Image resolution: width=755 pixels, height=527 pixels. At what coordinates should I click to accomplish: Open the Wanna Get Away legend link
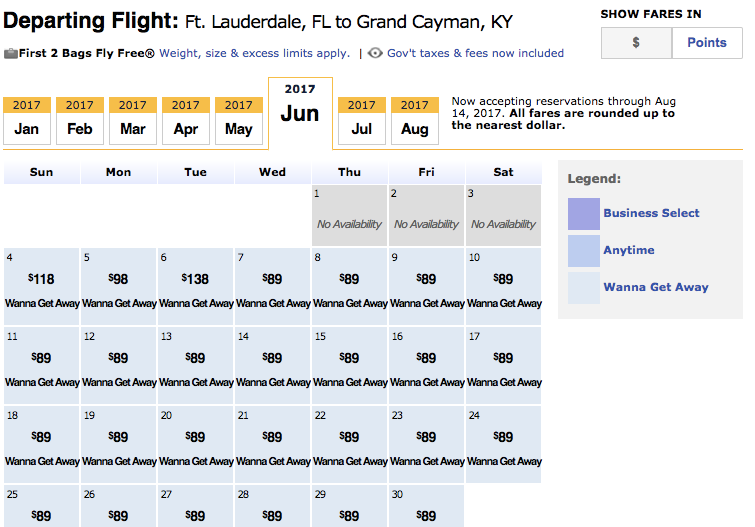655,287
